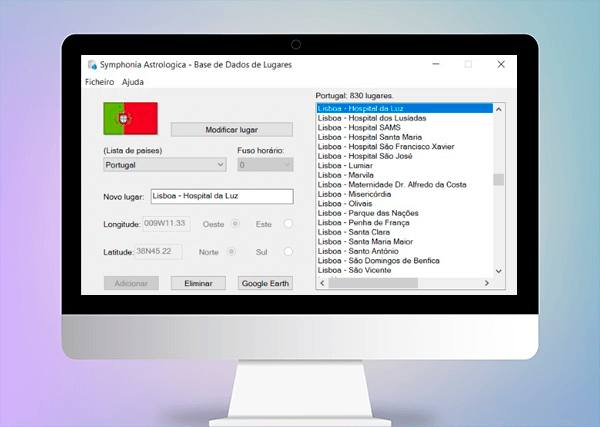
Task: Open the Ficheiro menu
Action: pos(99,82)
